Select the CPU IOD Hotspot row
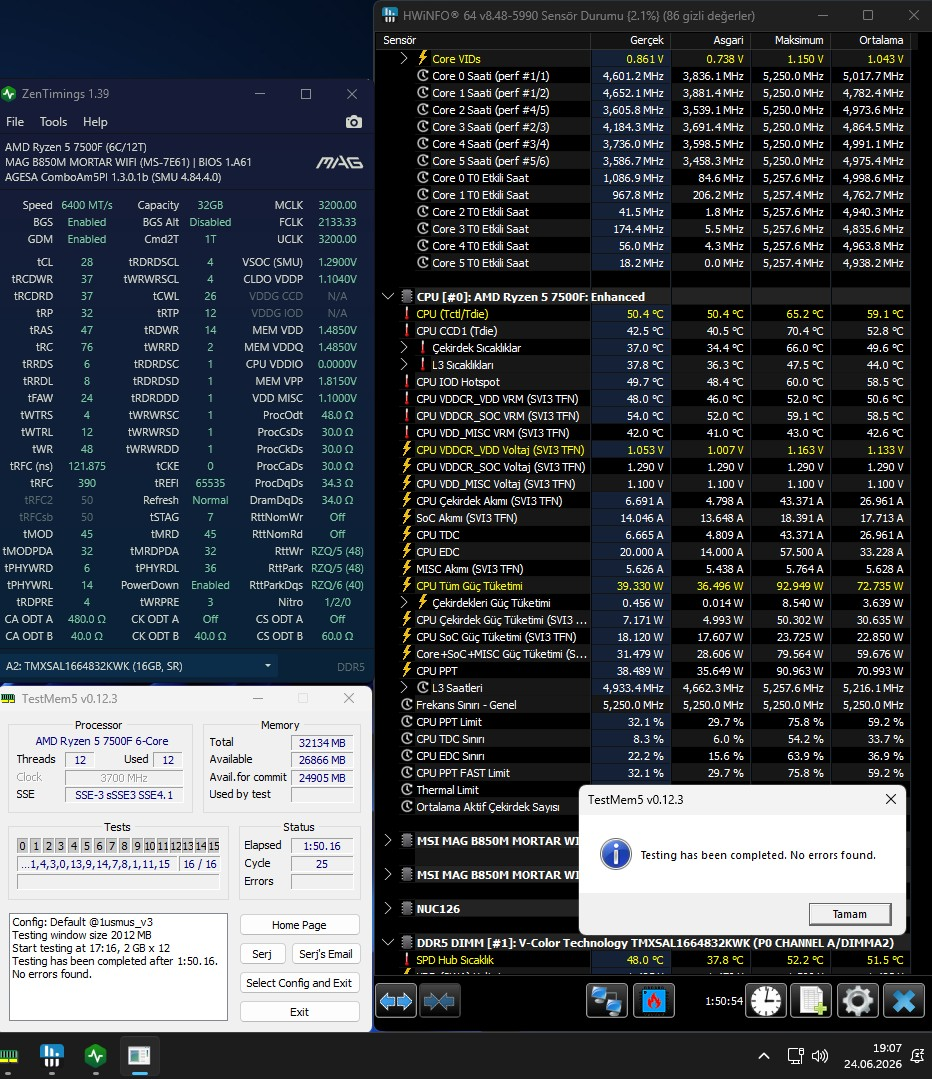 point(642,382)
